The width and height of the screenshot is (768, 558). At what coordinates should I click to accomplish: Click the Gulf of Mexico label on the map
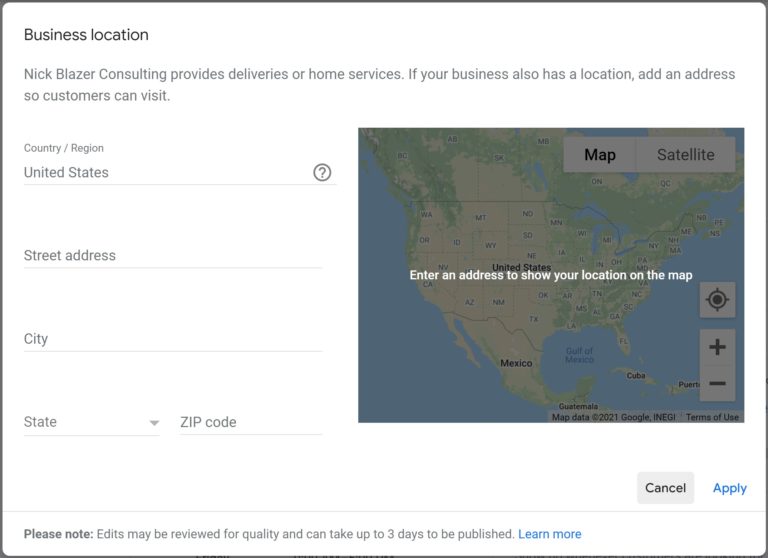pos(579,355)
